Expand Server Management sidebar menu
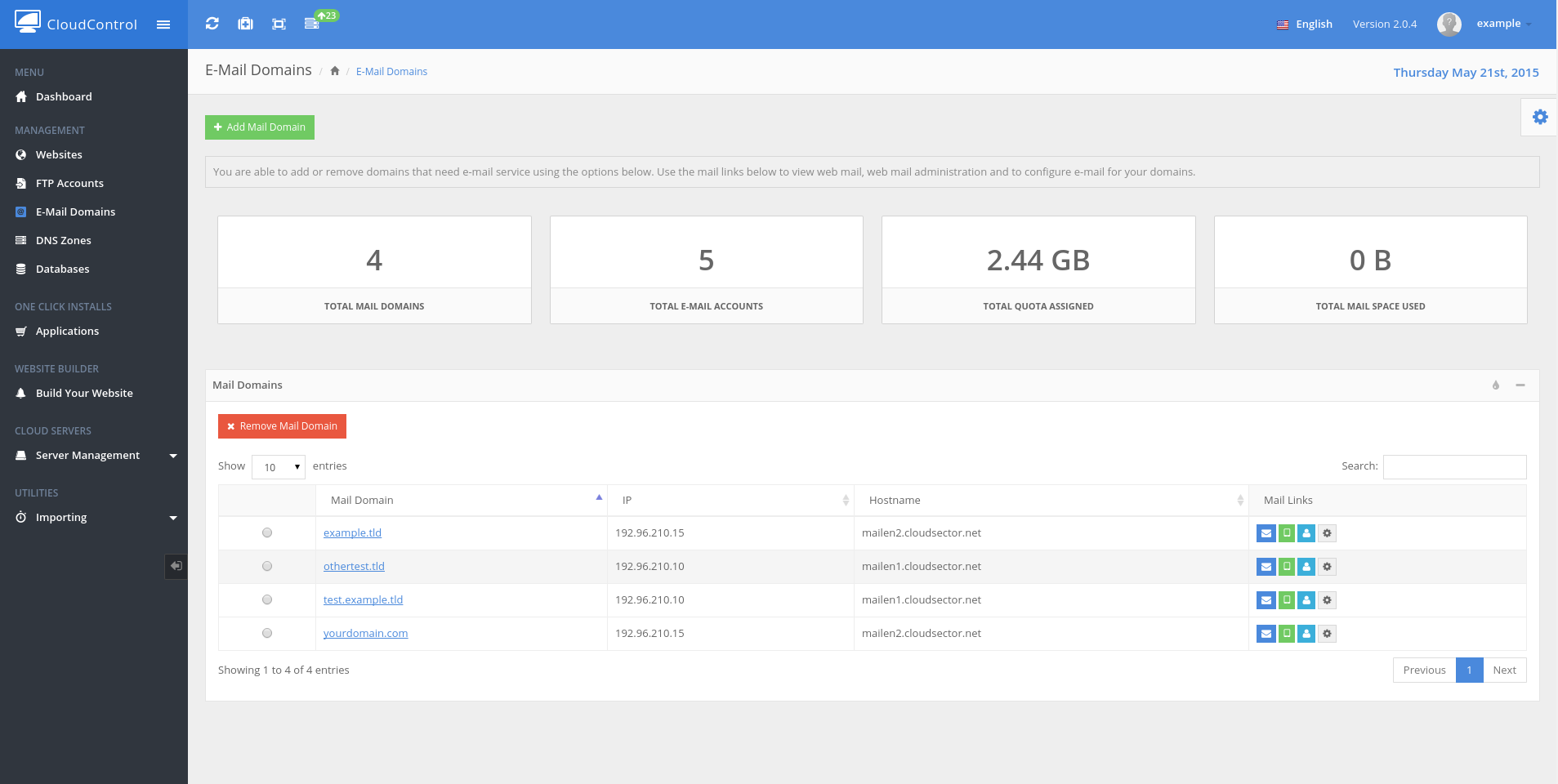Viewport: 1558px width, 784px height. click(x=96, y=456)
